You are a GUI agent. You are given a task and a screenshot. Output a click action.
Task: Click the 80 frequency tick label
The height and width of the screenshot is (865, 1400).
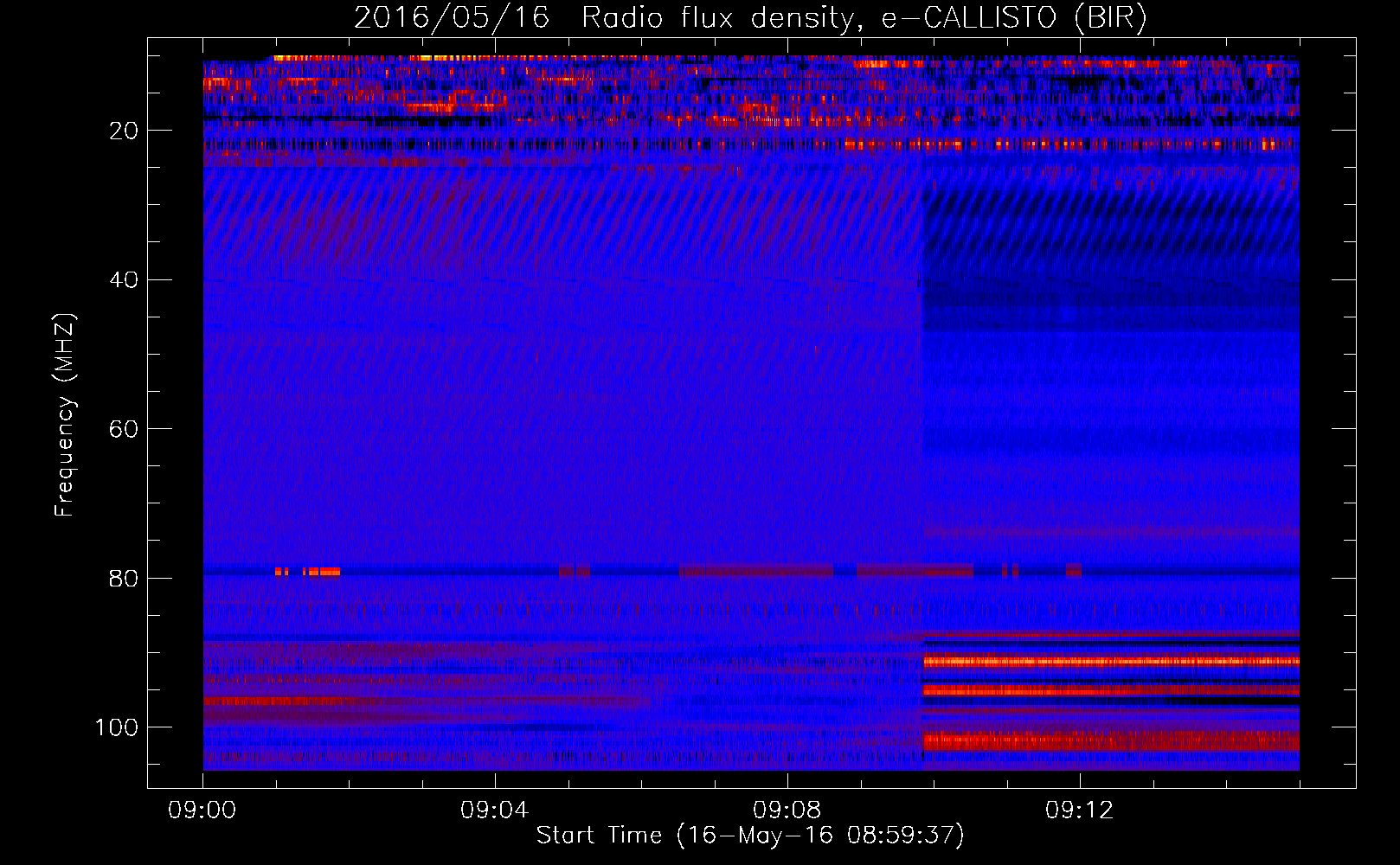tap(124, 578)
